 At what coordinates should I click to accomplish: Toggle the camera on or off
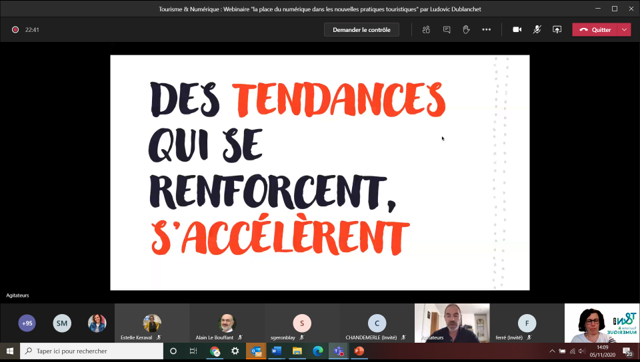pos(517,30)
